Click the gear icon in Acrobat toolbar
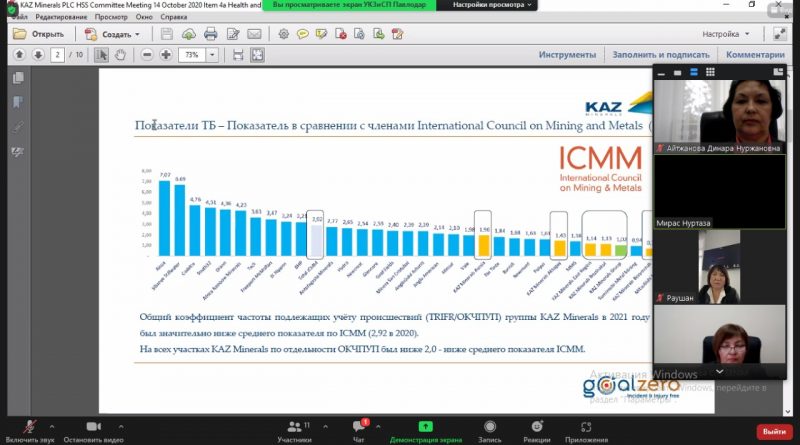The height and width of the screenshot is (445, 800). click(x=284, y=34)
